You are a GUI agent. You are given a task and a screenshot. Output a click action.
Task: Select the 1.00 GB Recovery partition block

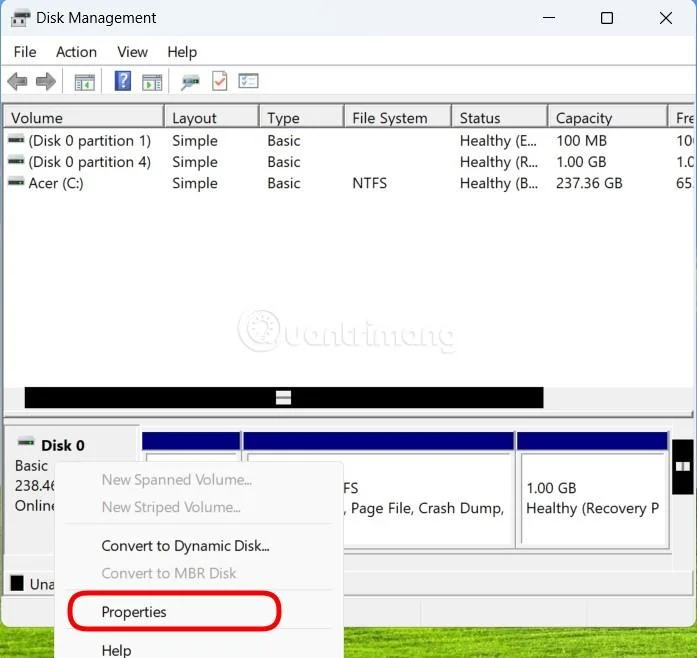tap(593, 489)
